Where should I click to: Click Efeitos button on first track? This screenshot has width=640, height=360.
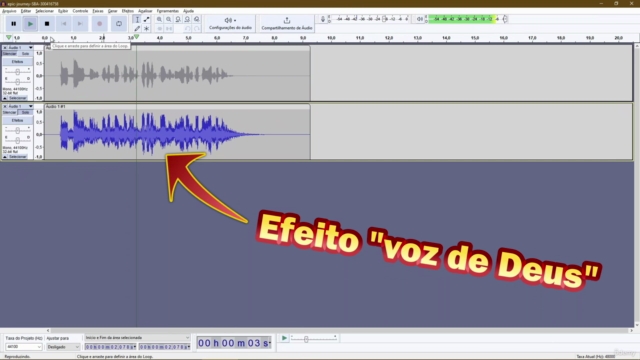coord(18,62)
